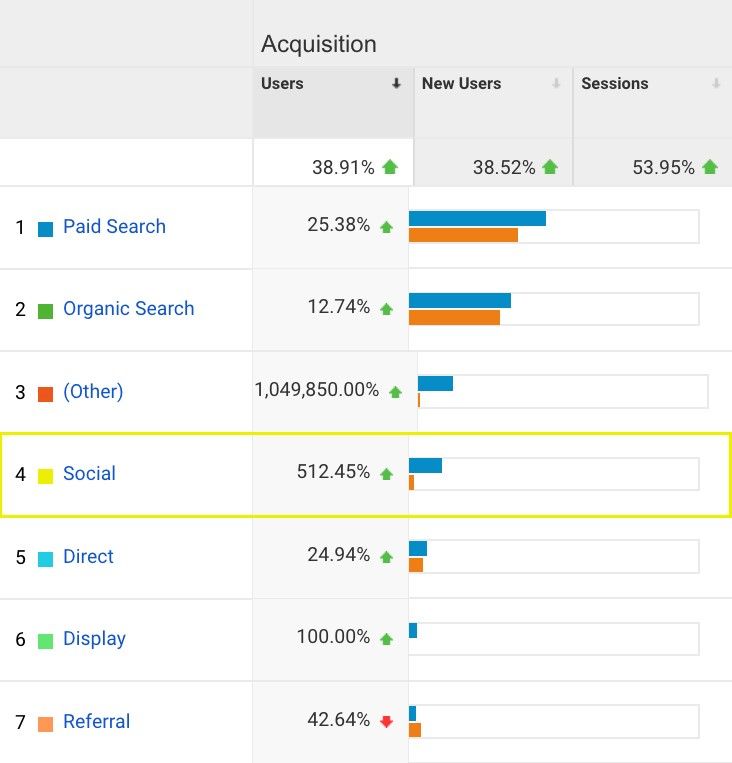732x763 pixels.
Task: Sort by Users column arrow
Action: [x=396, y=85]
